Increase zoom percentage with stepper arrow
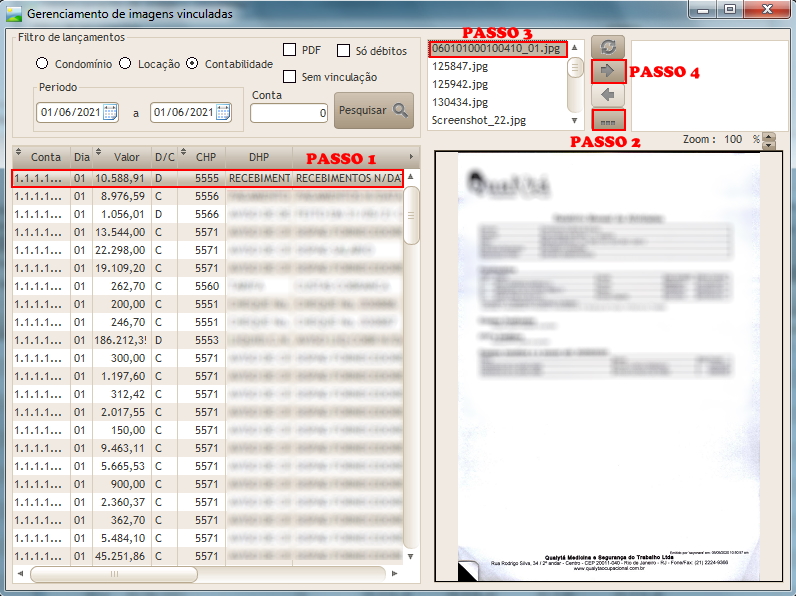Viewport: 796px width, 596px height. click(x=768, y=135)
